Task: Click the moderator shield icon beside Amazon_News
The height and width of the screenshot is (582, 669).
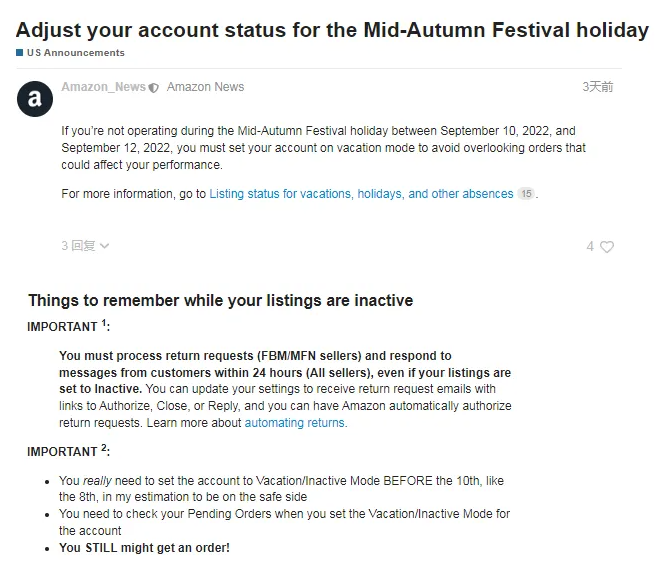Action: (154, 87)
